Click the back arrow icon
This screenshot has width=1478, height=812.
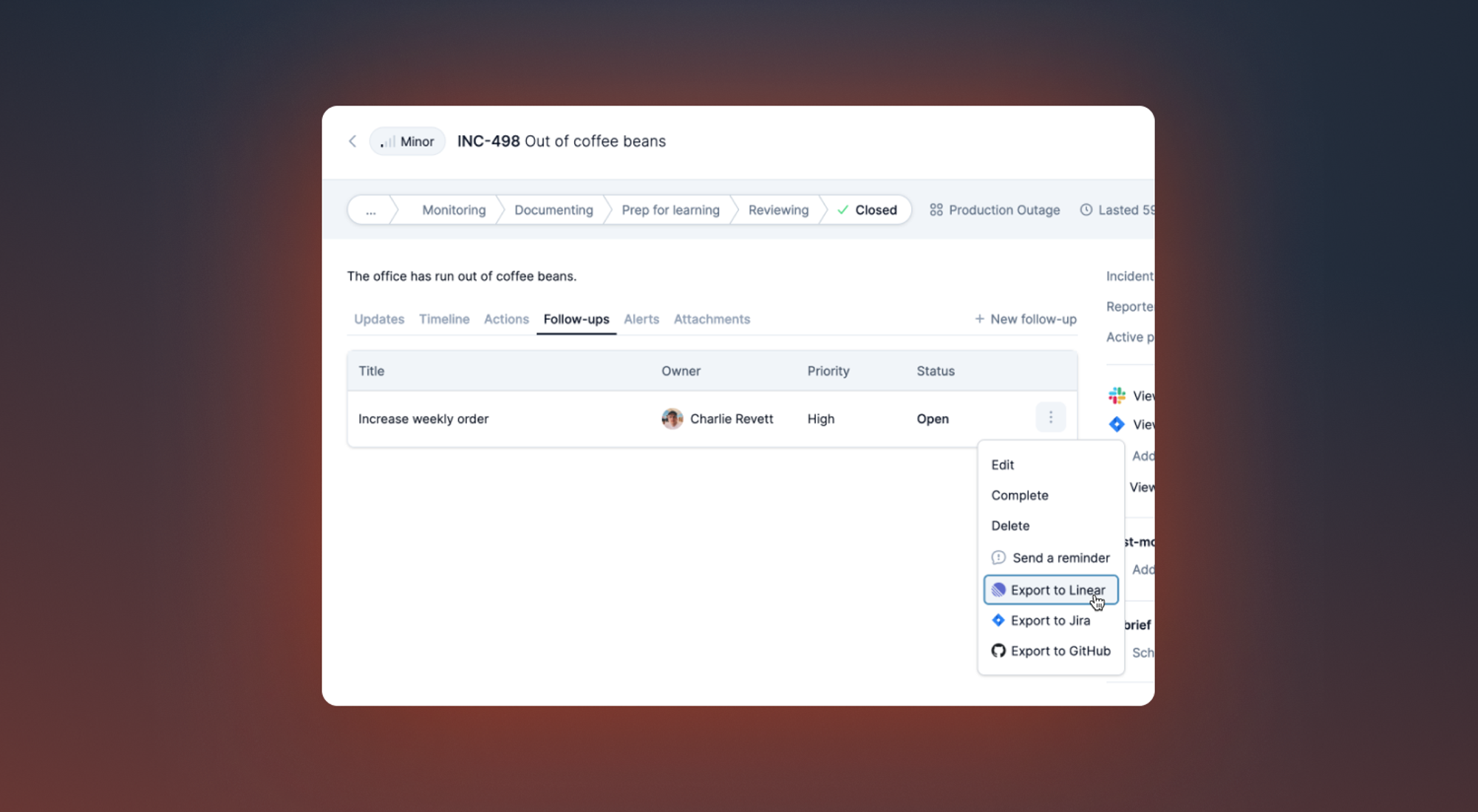pos(353,141)
